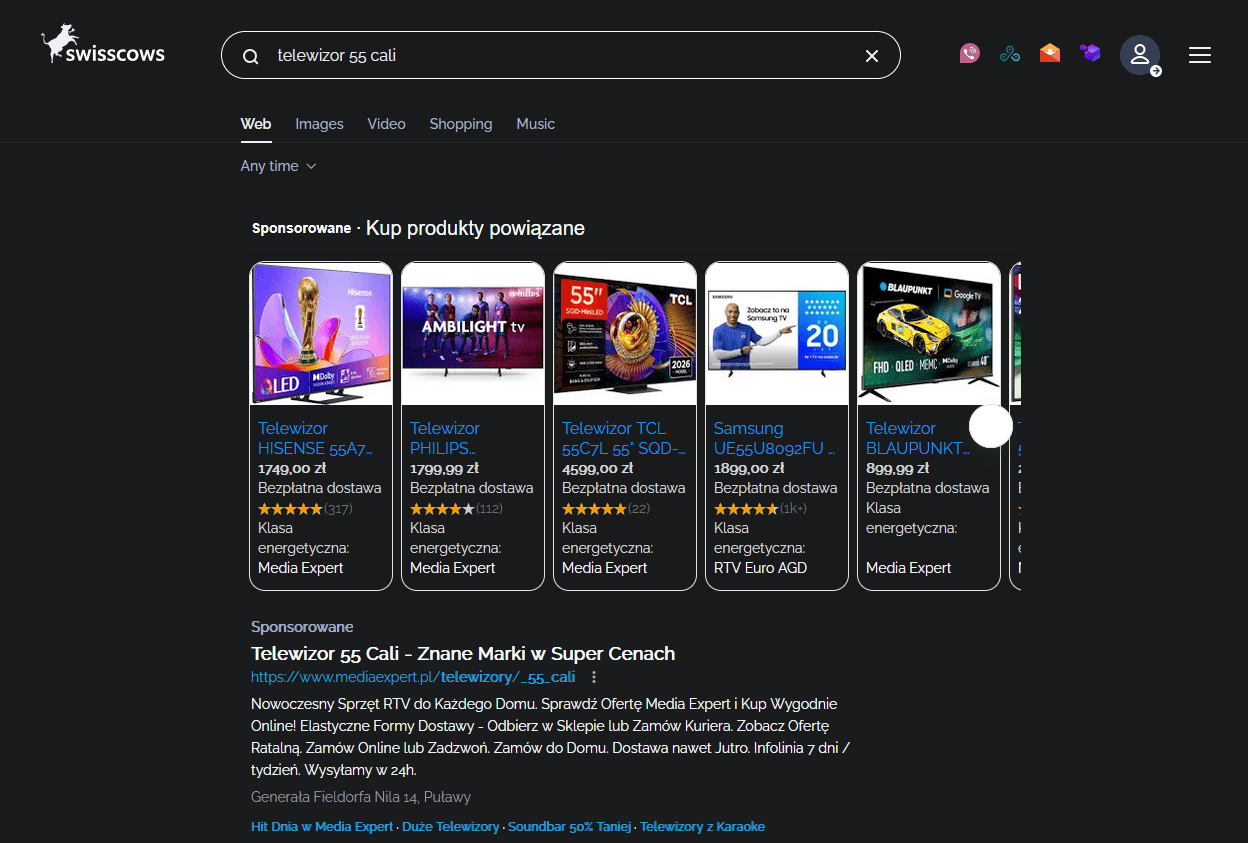
Task: Open the Philips Ambilight TV product image
Action: (473, 333)
